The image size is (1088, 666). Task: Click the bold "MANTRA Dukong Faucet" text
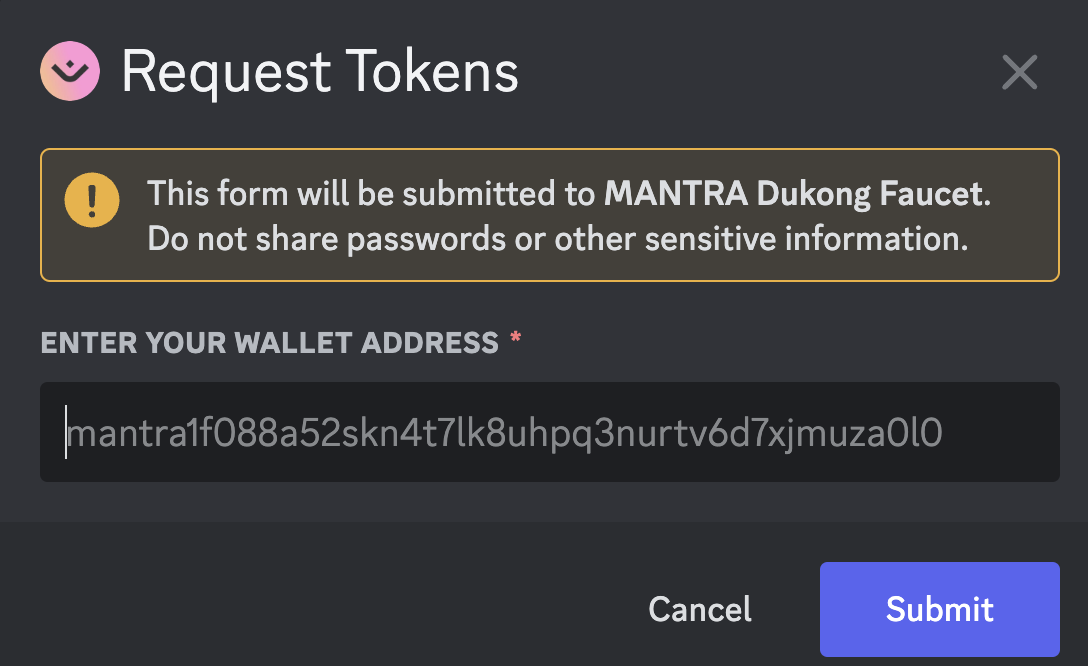[x=794, y=193]
